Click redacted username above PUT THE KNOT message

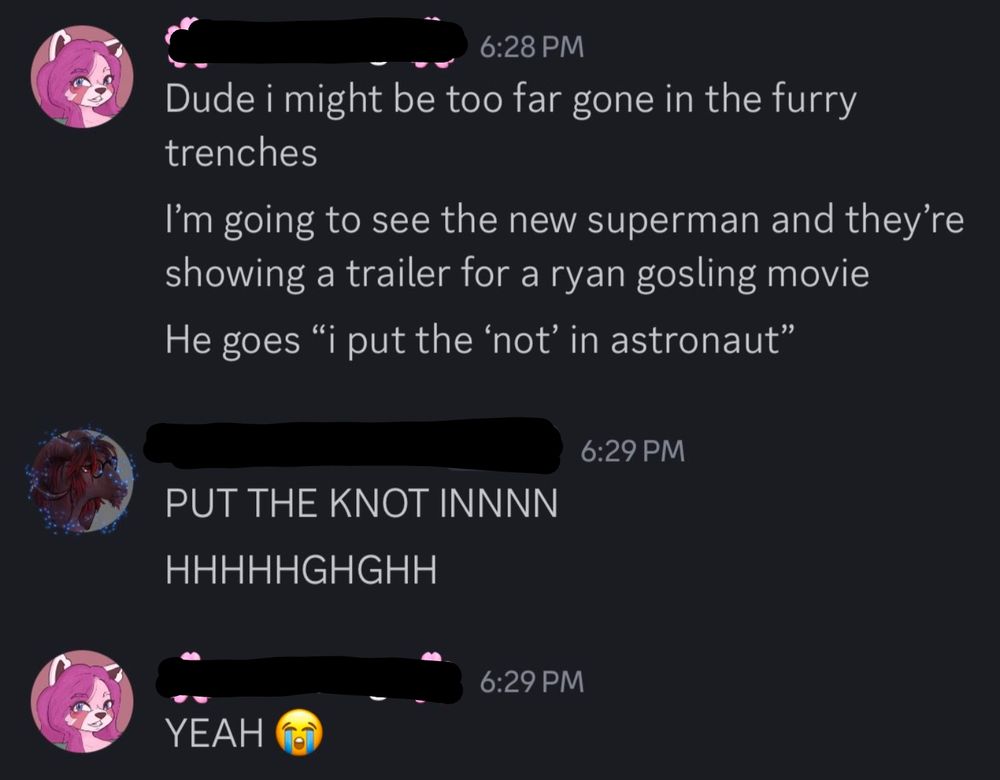[353, 446]
